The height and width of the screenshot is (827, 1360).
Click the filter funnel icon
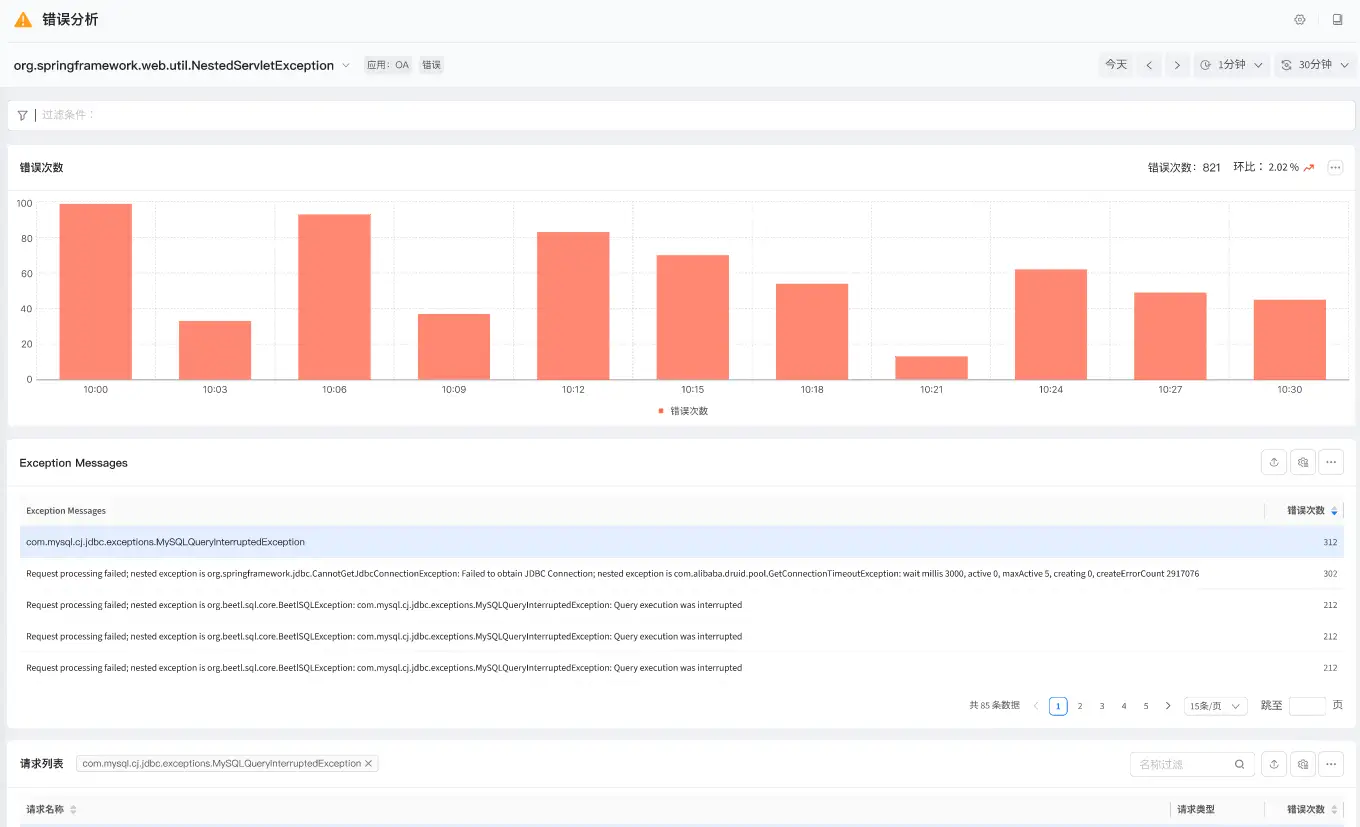coord(23,115)
